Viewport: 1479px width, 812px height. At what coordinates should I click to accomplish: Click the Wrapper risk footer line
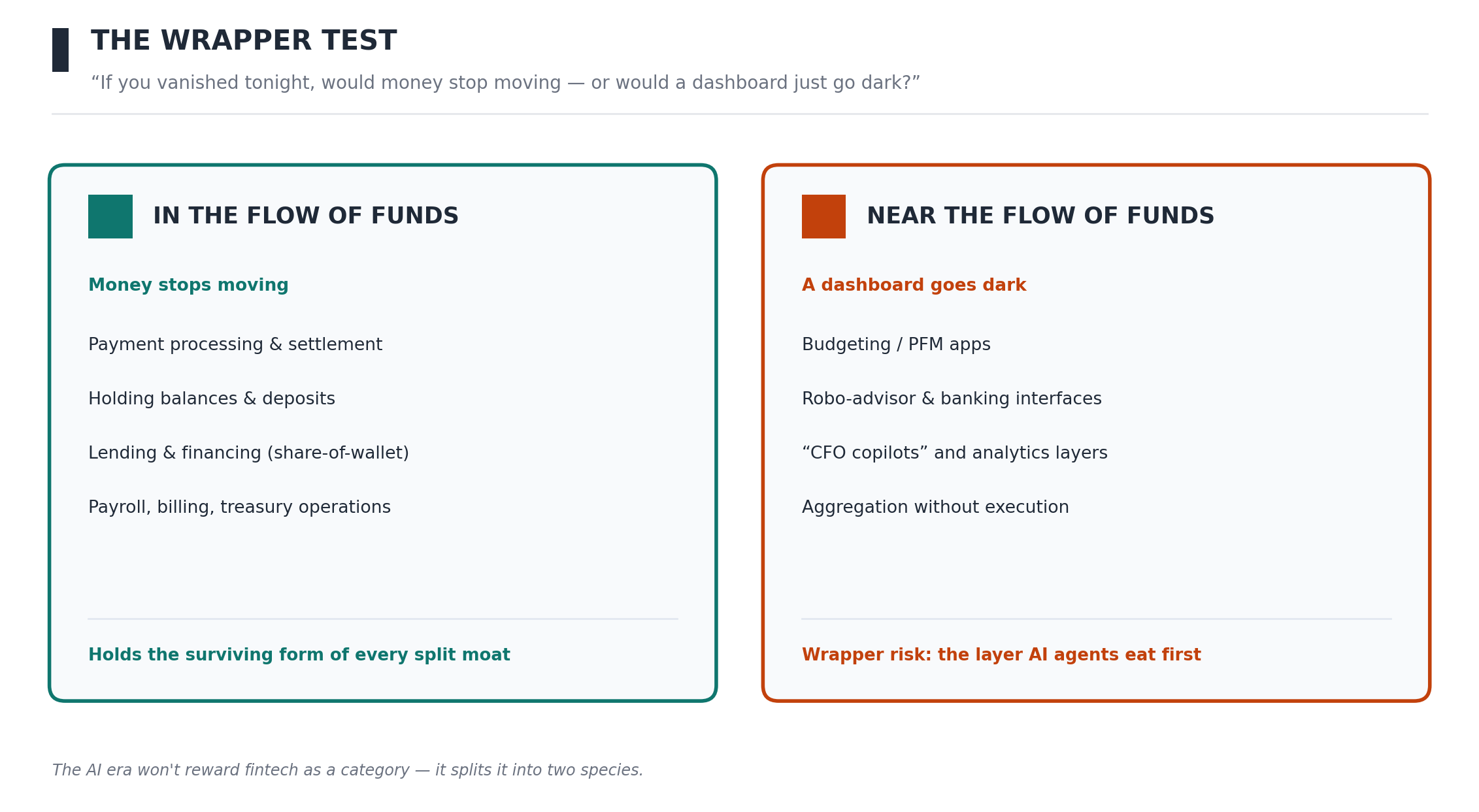coord(1001,655)
